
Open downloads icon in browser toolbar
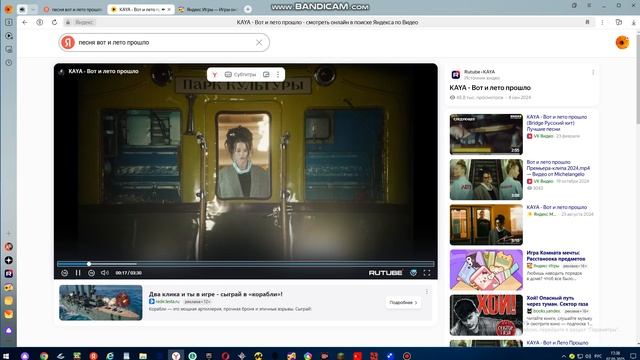pos(634,22)
